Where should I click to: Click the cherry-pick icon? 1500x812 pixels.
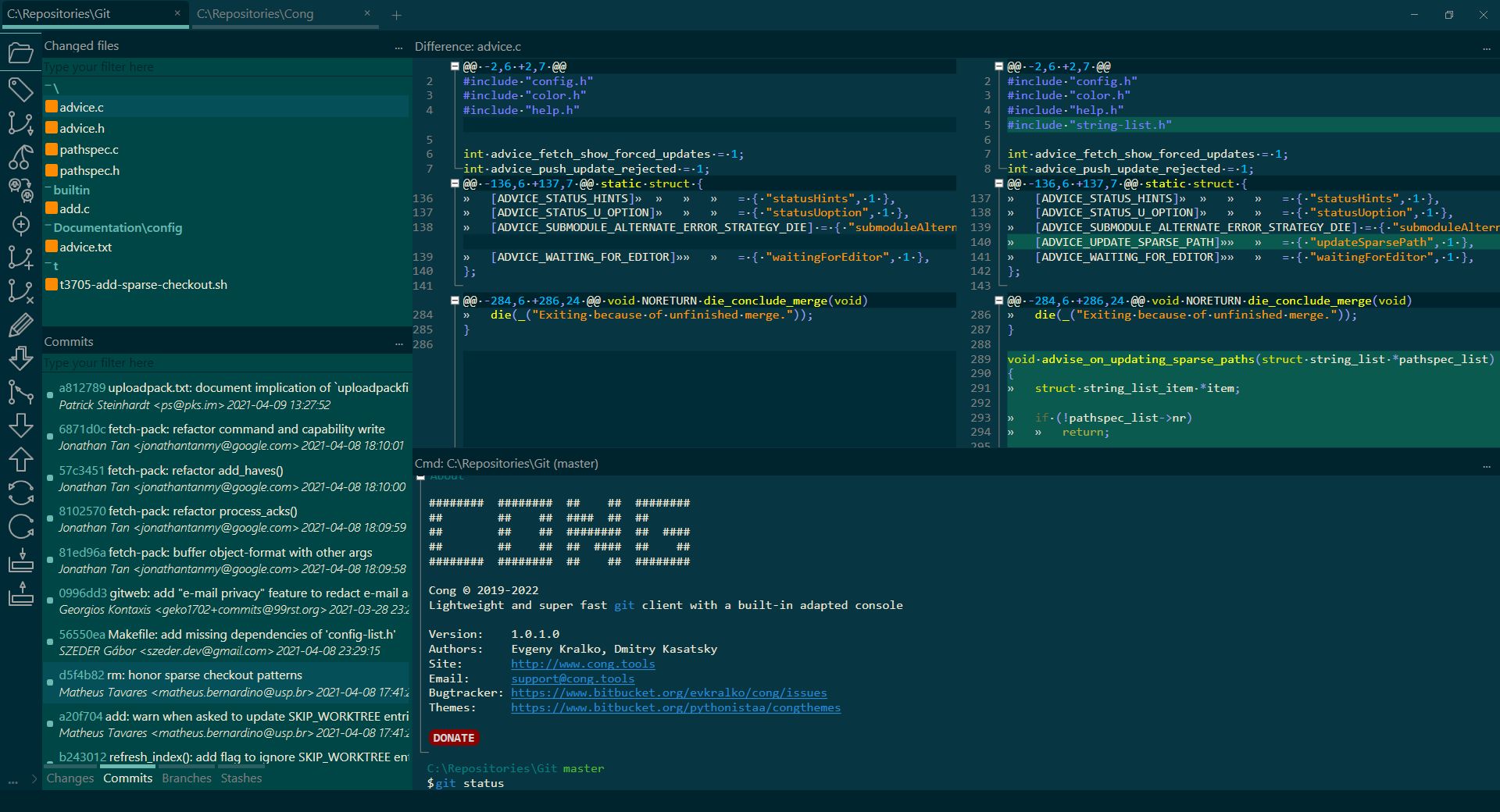[x=21, y=157]
